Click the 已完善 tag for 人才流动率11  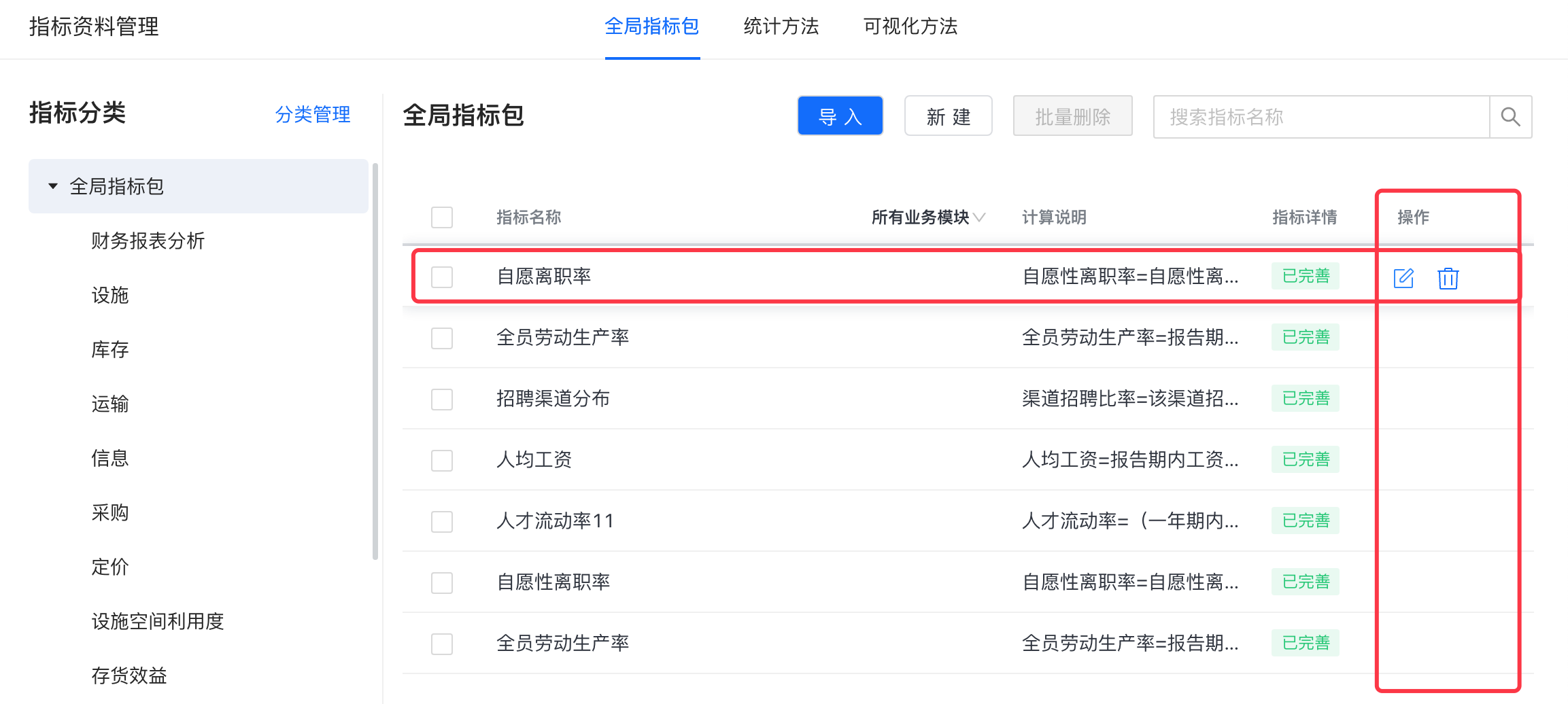tap(1306, 521)
